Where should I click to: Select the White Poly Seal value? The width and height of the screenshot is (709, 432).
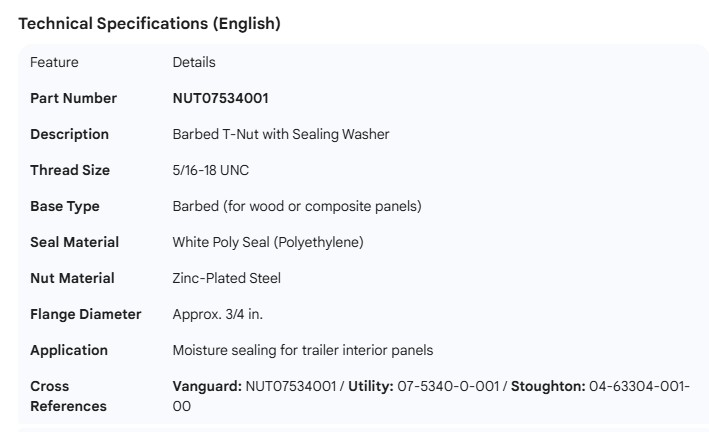(267, 242)
